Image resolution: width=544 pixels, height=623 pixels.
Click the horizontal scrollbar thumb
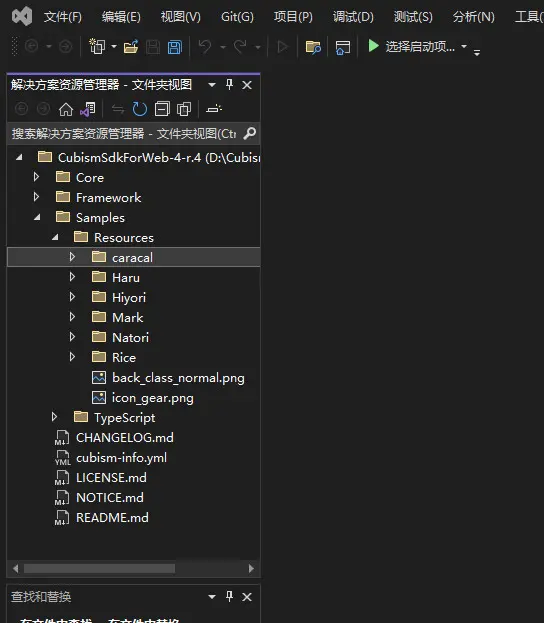click(99, 569)
